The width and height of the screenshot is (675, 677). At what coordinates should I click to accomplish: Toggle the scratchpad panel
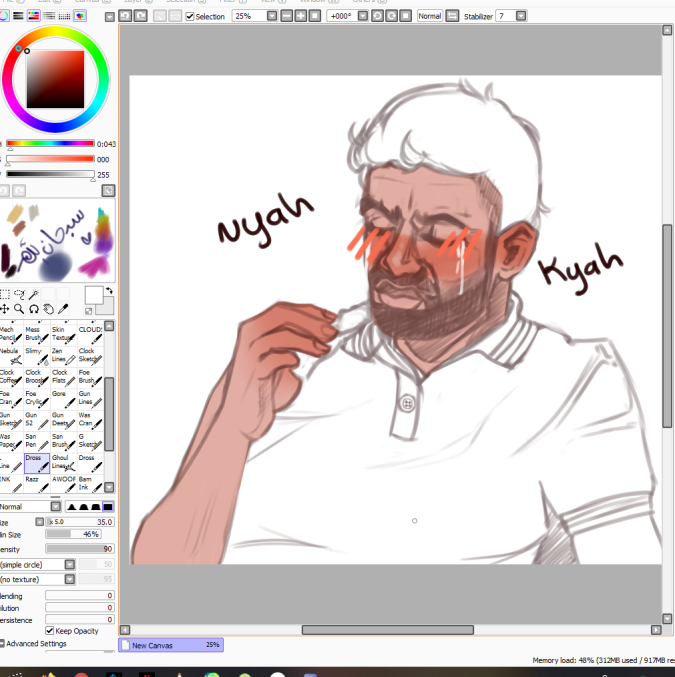(80, 16)
